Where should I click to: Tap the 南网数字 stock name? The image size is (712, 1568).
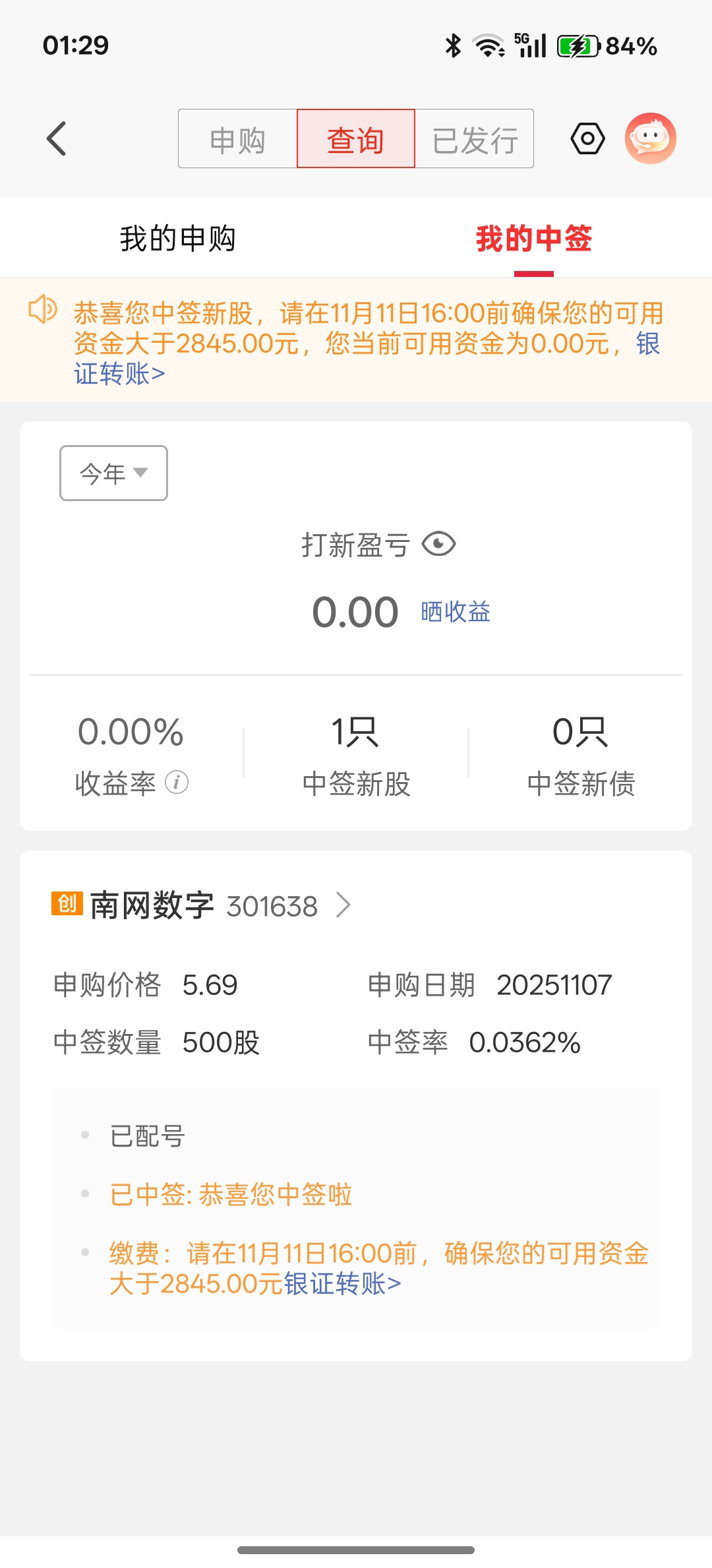[152, 905]
